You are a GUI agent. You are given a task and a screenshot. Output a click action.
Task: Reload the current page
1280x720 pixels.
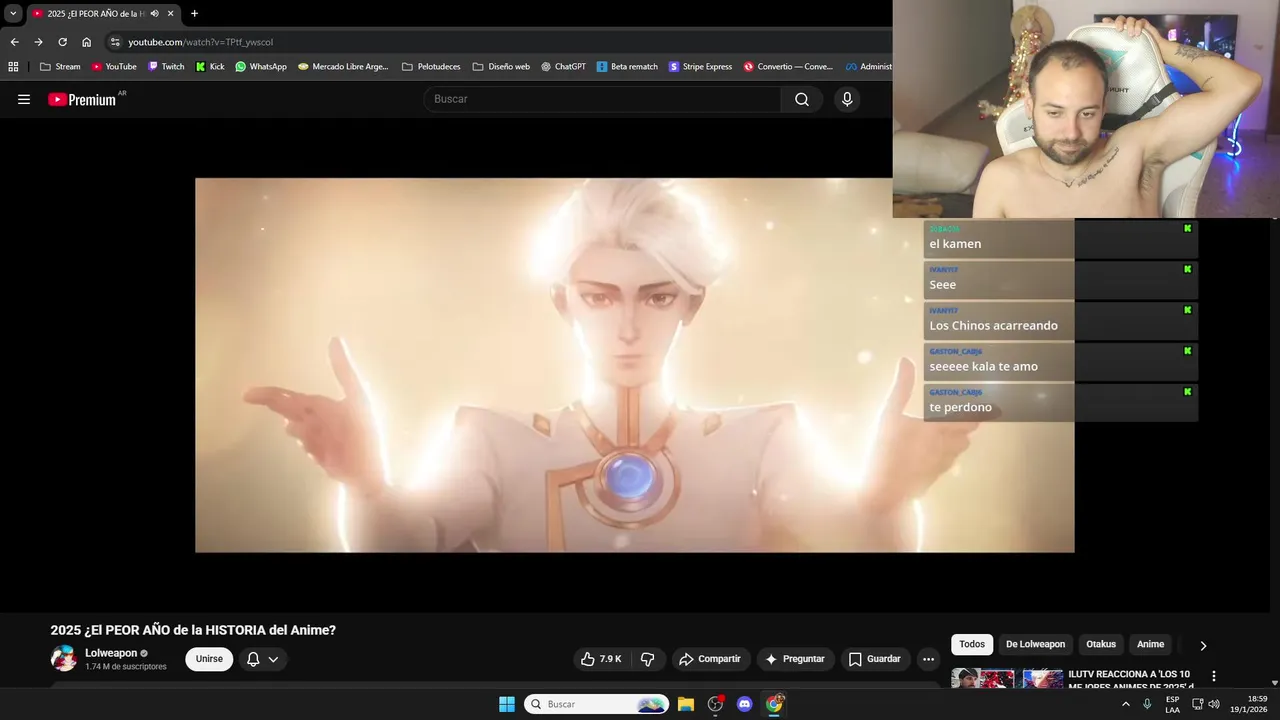62,42
